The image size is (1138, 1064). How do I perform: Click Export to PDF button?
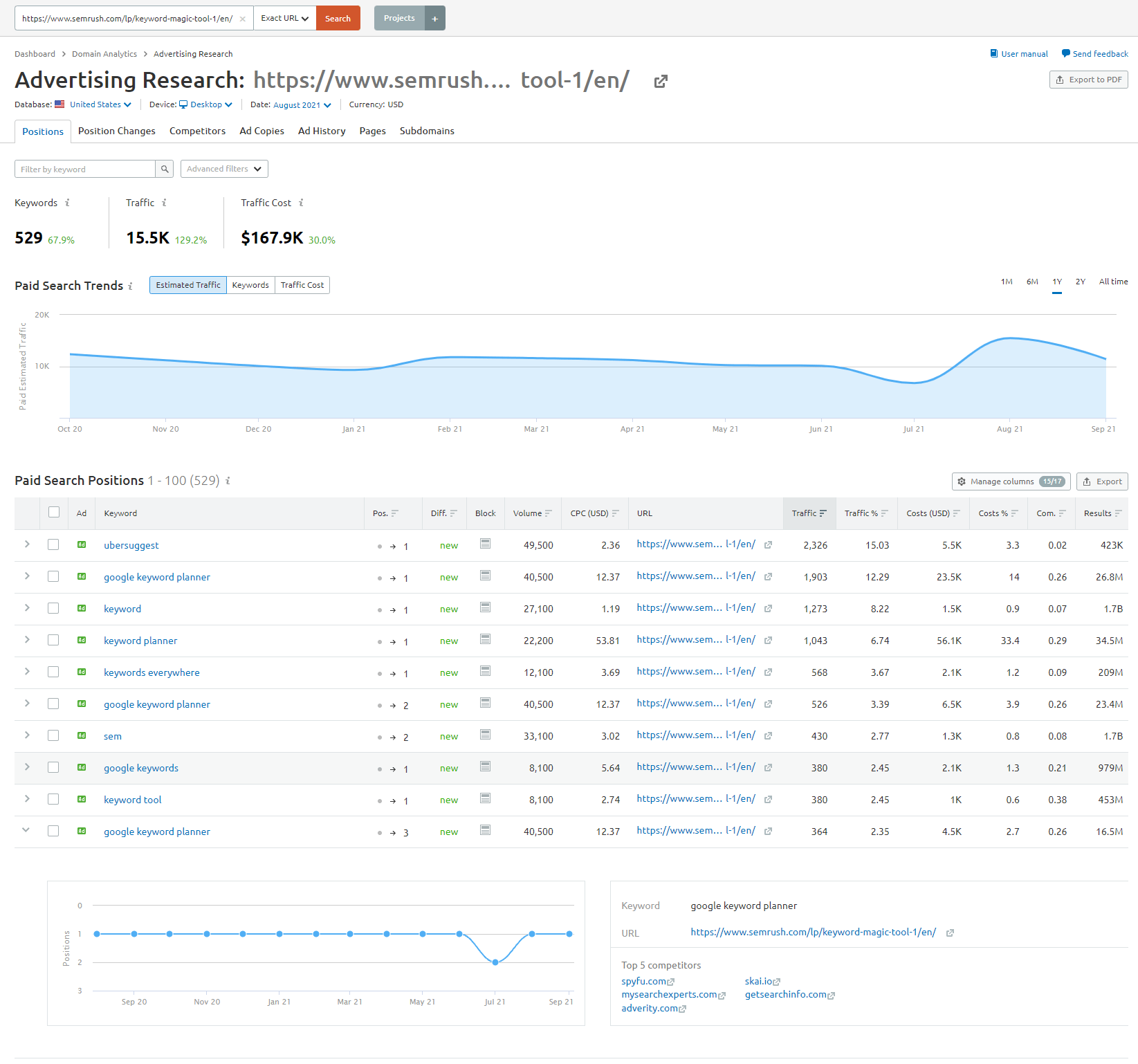(x=1088, y=80)
